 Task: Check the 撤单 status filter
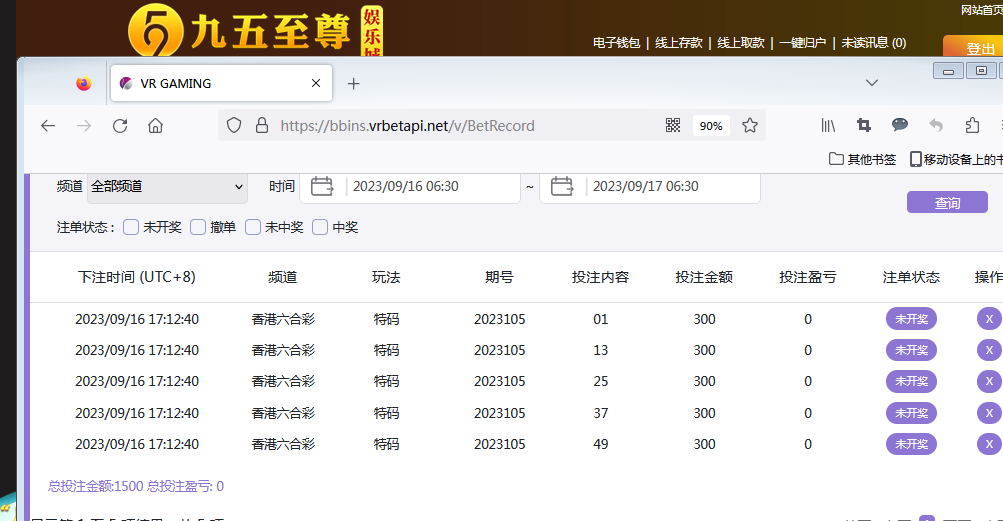[198, 227]
